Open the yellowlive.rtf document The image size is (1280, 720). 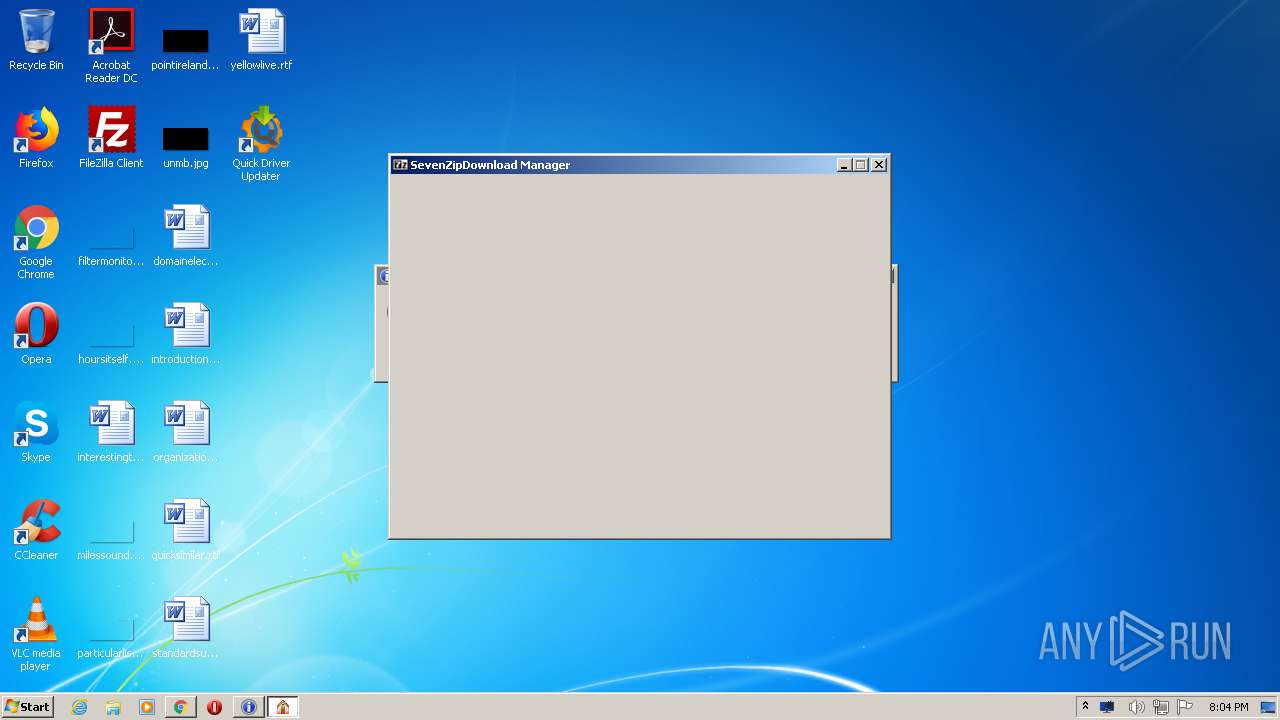(261, 40)
